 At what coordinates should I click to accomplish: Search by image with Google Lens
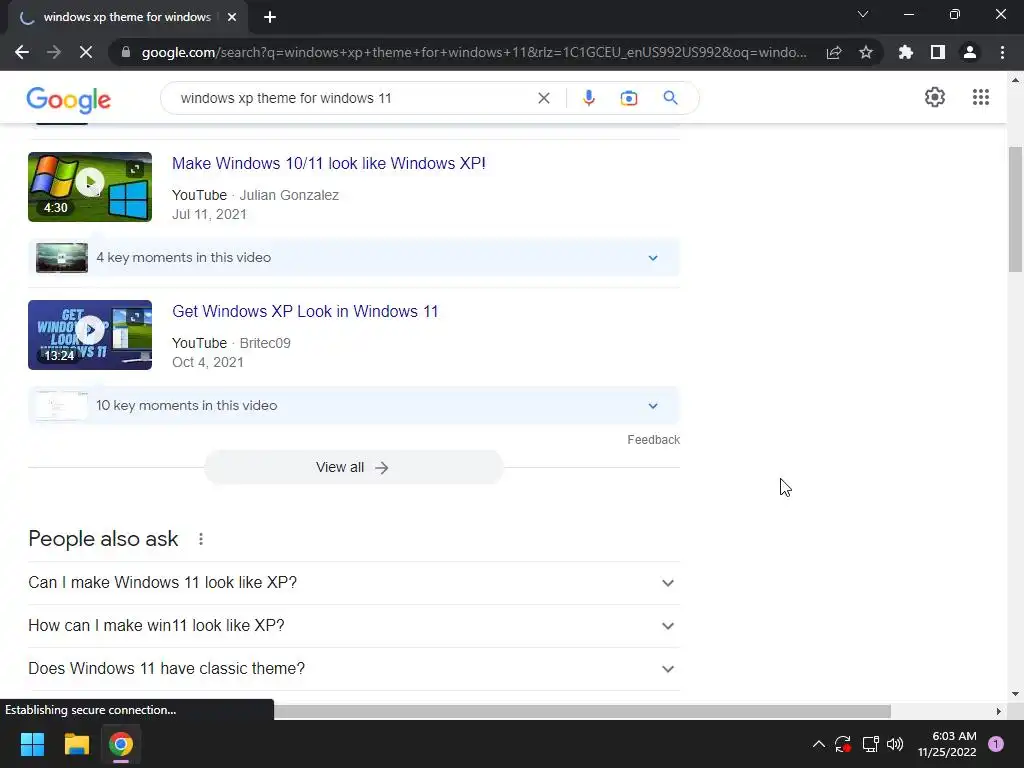pyautogui.click(x=628, y=98)
